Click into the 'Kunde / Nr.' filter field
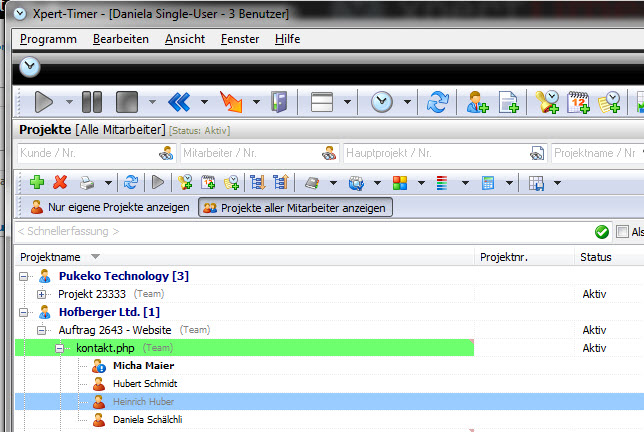The width and height of the screenshot is (644, 432). (x=97, y=153)
